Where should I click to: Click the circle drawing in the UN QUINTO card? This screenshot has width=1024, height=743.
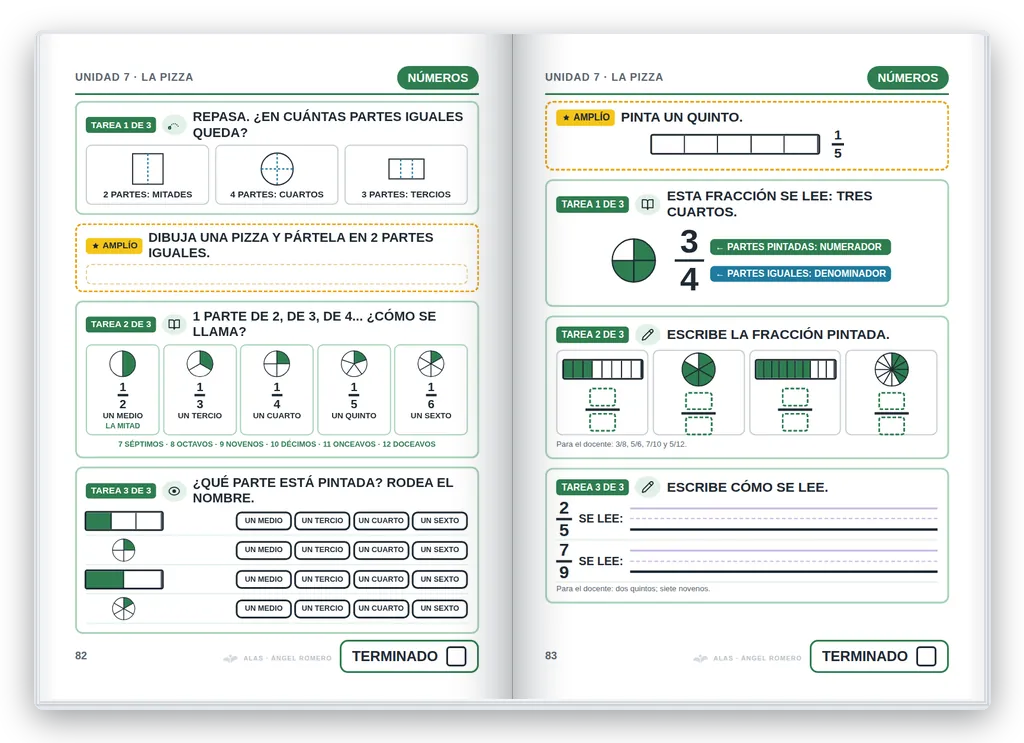pyautogui.click(x=354, y=364)
